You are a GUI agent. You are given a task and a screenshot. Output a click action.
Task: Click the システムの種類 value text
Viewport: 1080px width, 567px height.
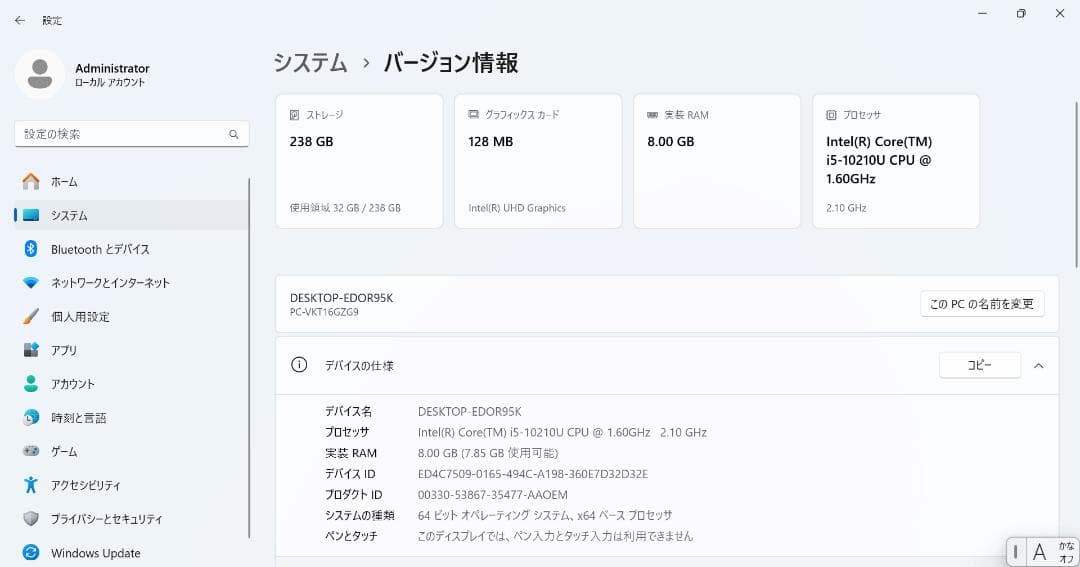(x=545, y=515)
